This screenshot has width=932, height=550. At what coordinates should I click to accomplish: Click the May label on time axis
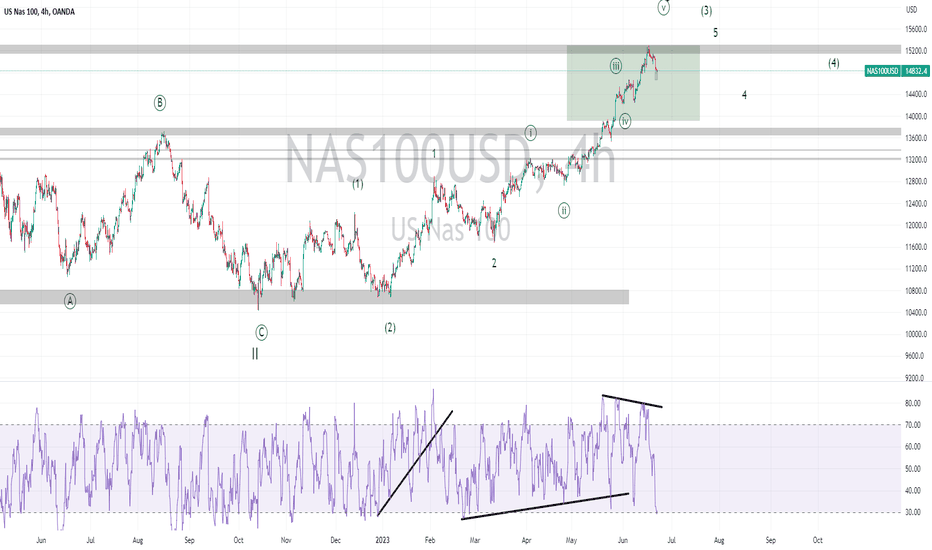pyautogui.click(x=571, y=540)
